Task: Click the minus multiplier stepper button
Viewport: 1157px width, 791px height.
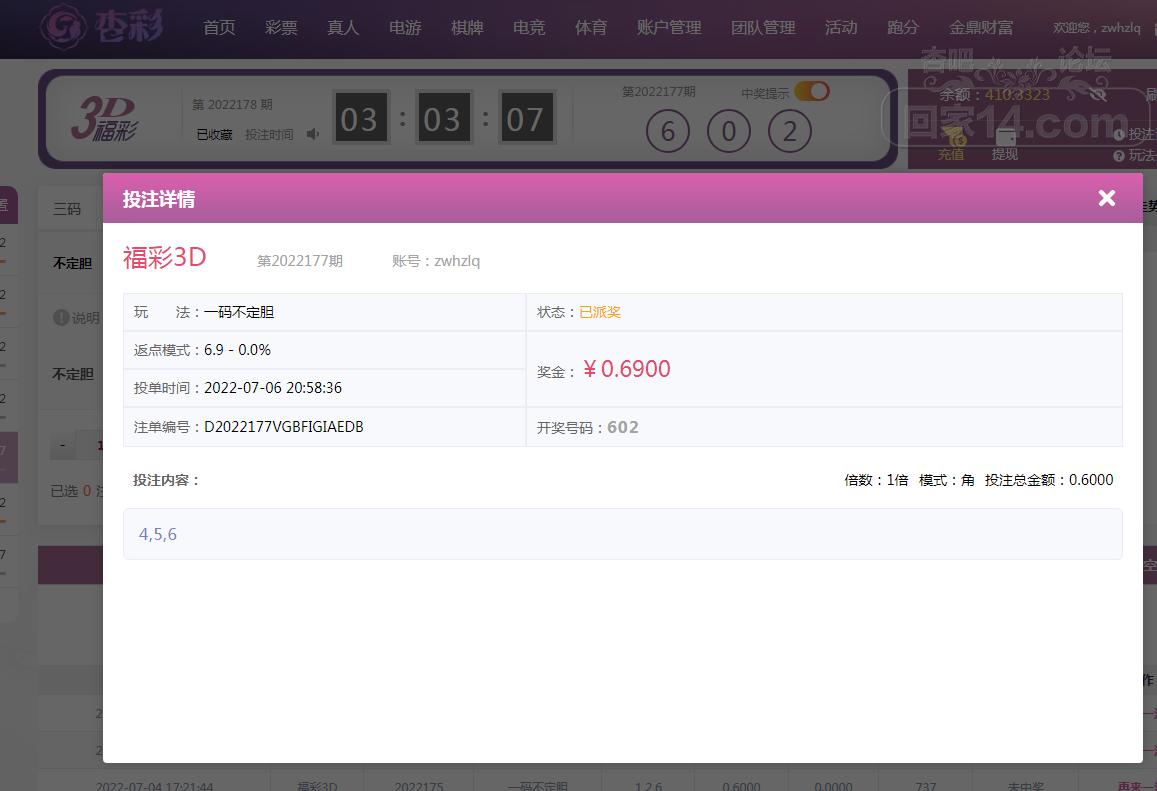Action: (x=63, y=445)
